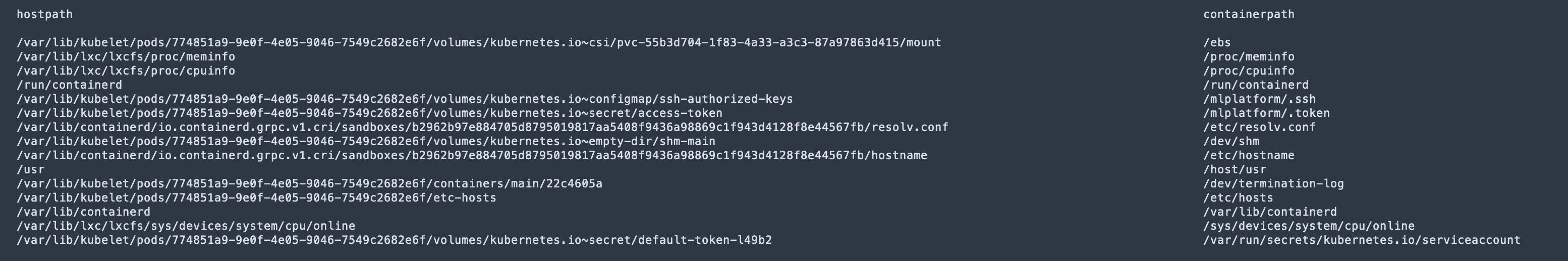
Task: Click the shm-main empty-dir host path
Action: tap(366, 141)
